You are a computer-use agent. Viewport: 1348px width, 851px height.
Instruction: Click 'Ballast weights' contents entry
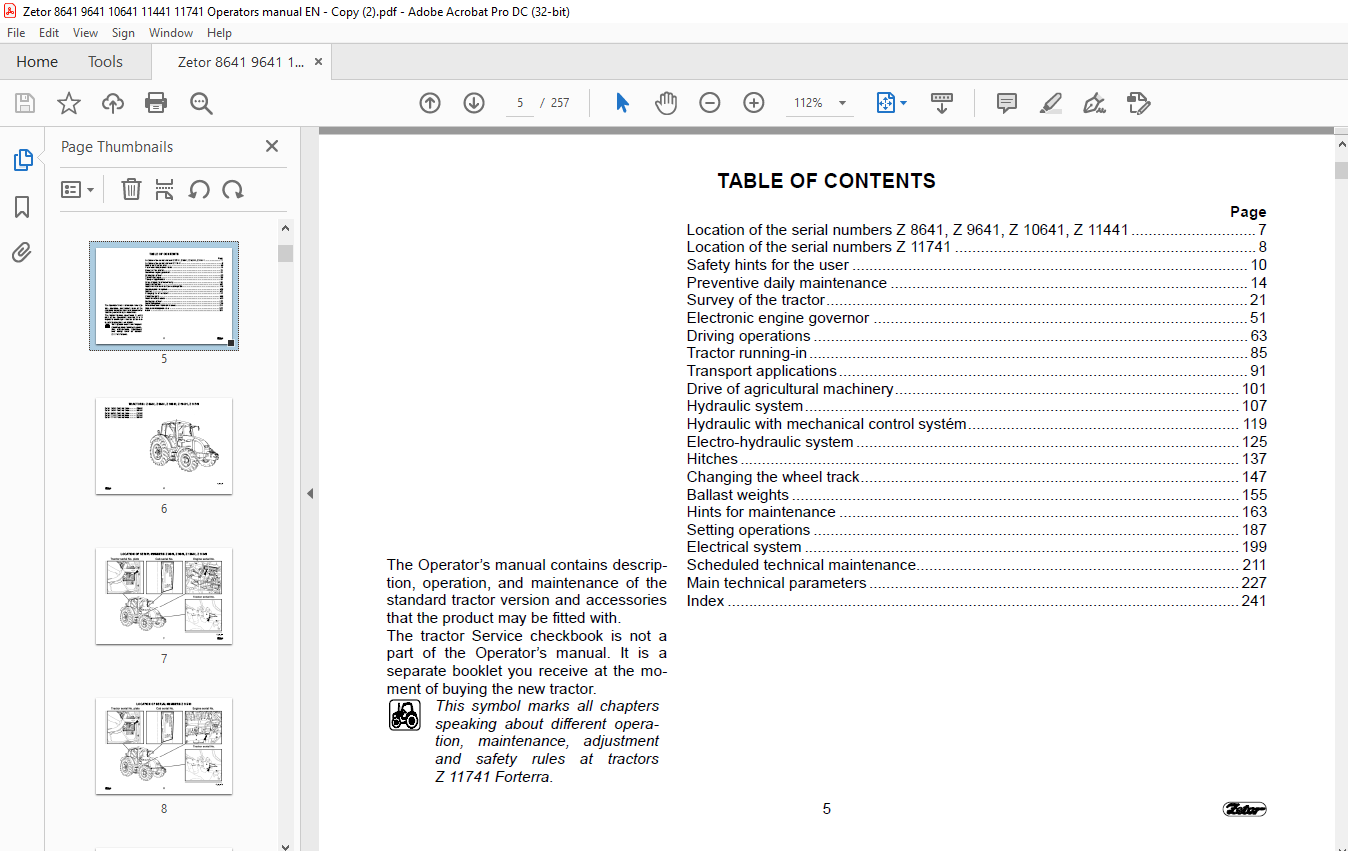[x=976, y=495]
